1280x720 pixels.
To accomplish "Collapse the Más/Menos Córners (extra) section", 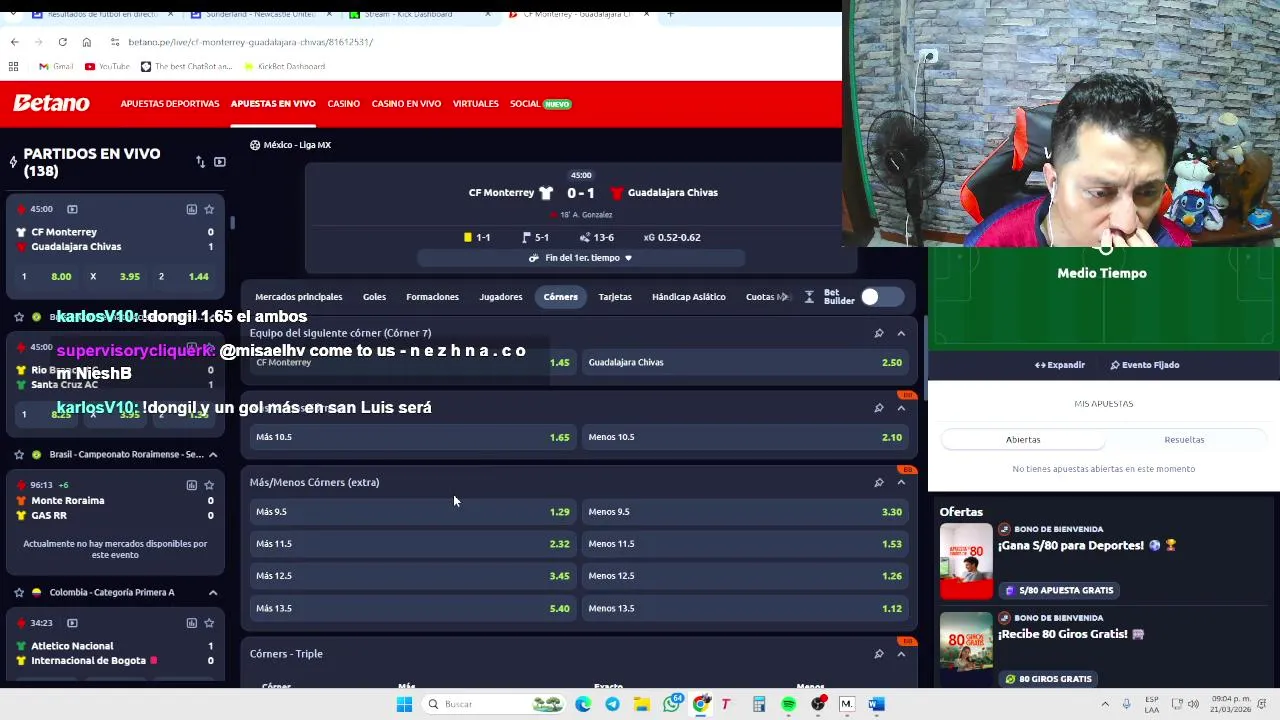I will point(901,482).
